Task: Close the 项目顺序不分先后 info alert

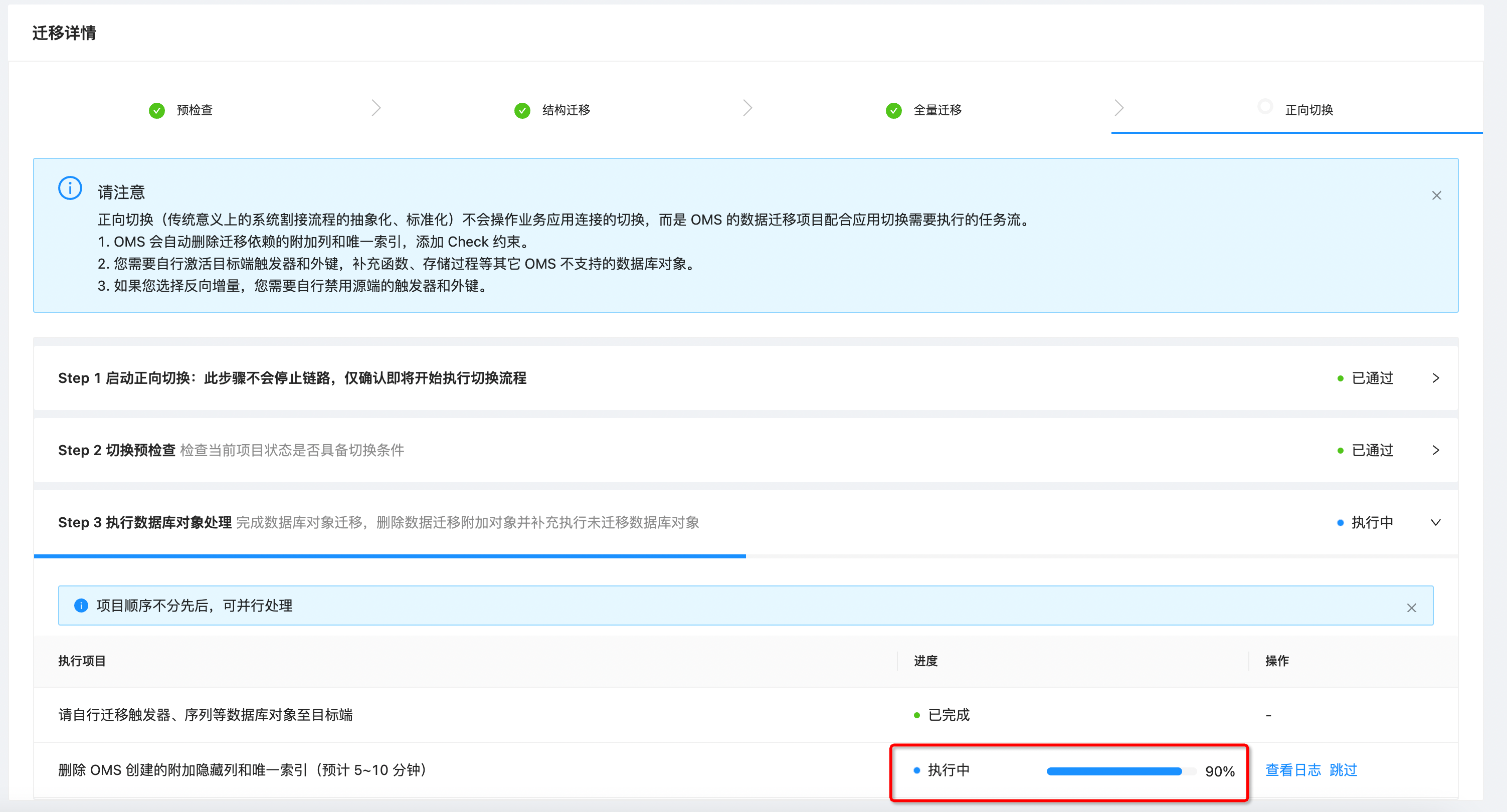Action: tap(1412, 608)
